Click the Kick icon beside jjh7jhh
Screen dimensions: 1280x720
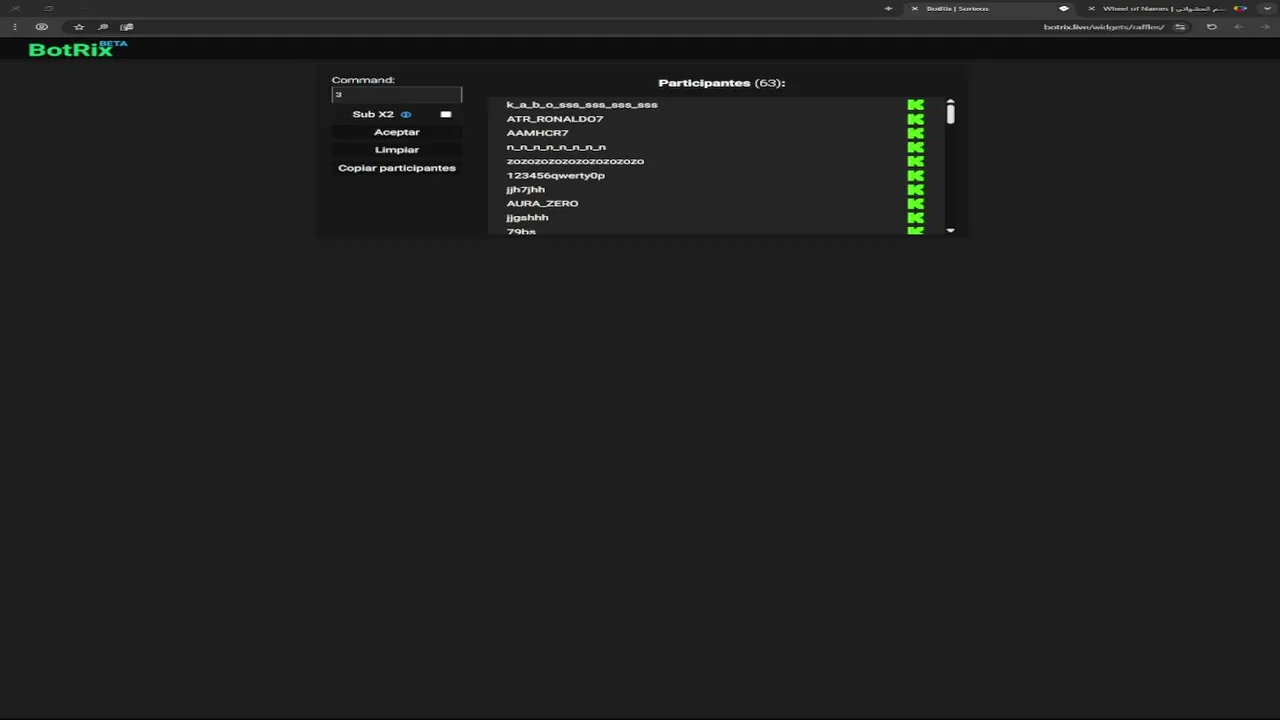click(915, 189)
